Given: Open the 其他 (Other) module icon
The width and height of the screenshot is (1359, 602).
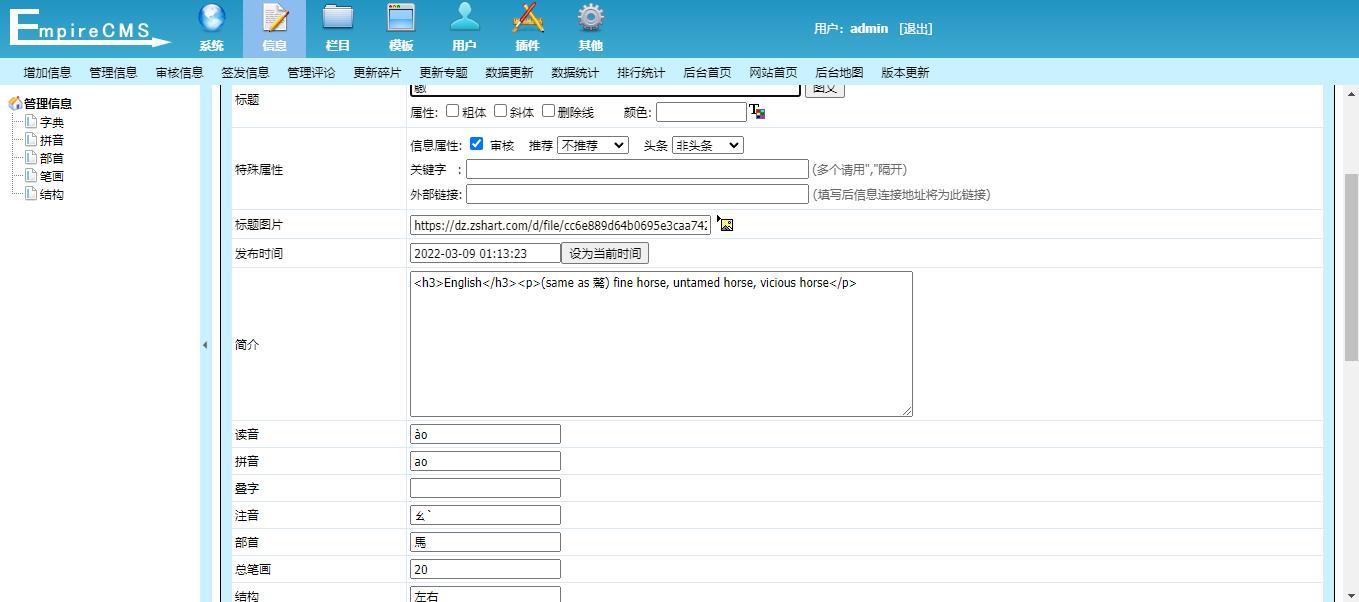Looking at the screenshot, I should pyautogui.click(x=591, y=27).
